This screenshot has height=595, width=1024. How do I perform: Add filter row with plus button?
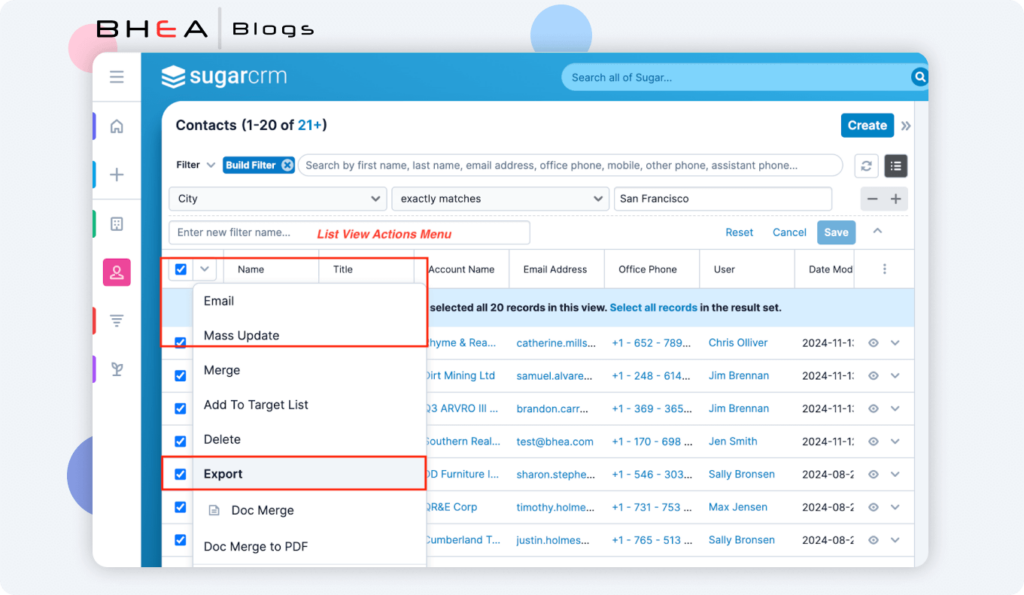pos(896,199)
